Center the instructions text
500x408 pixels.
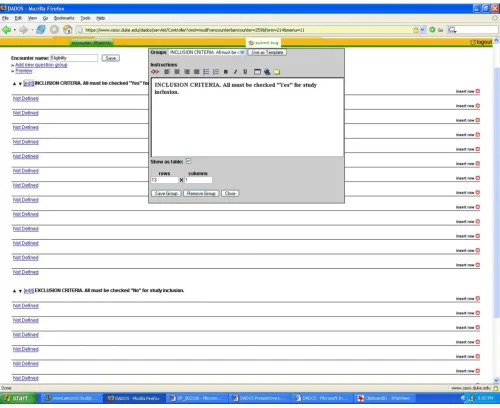[177, 72]
